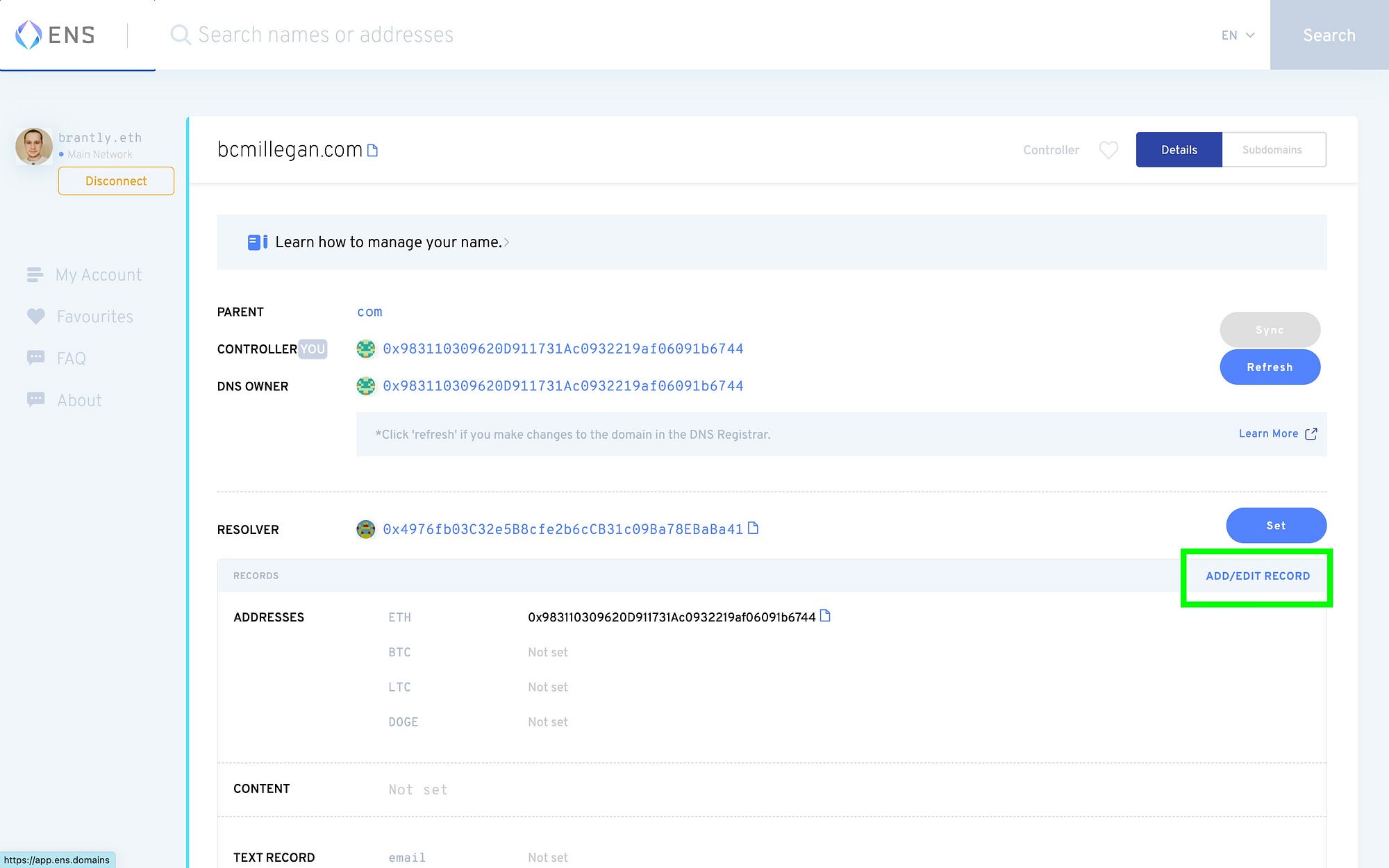Click the bcmillegan.com title
The height and width of the screenshot is (868, 1389).
[x=290, y=149]
